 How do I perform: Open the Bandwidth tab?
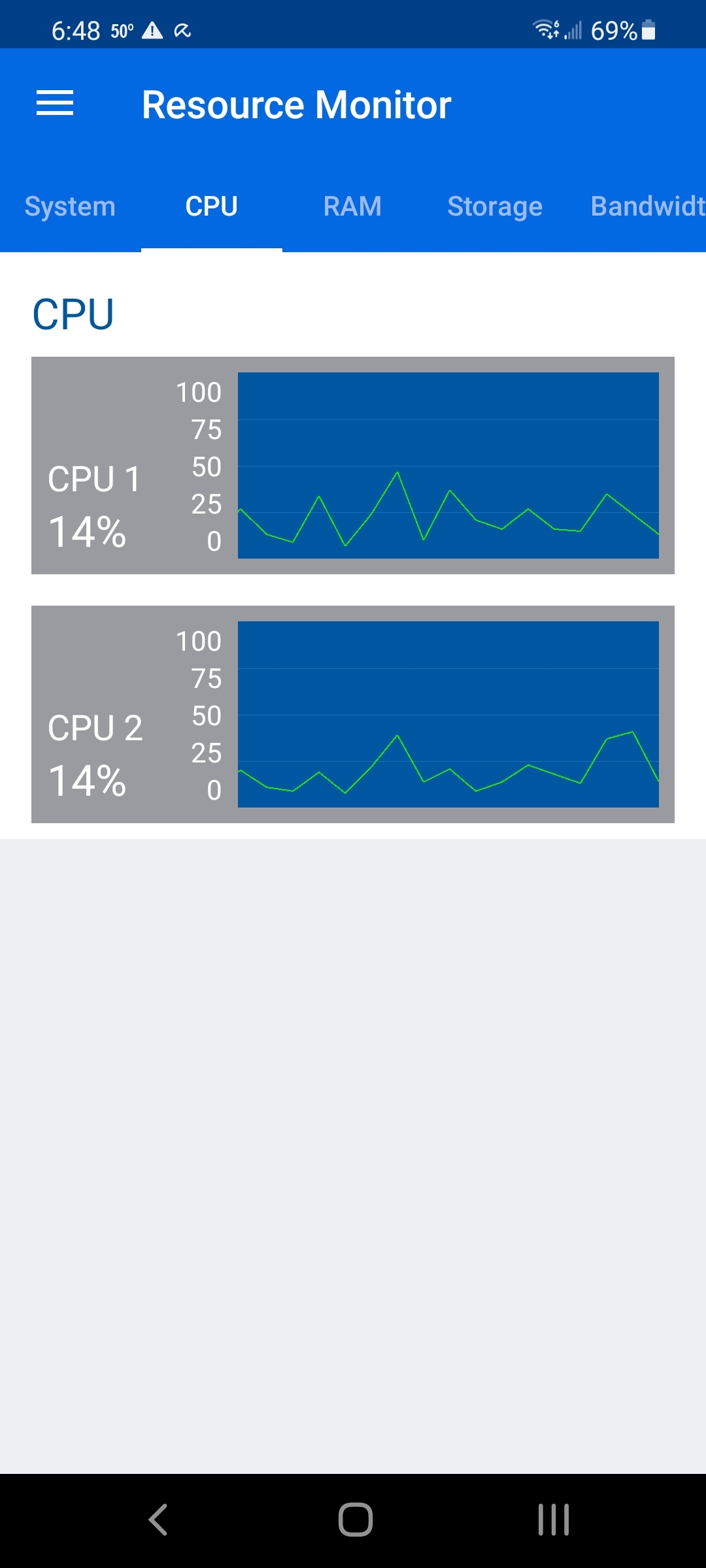click(647, 206)
